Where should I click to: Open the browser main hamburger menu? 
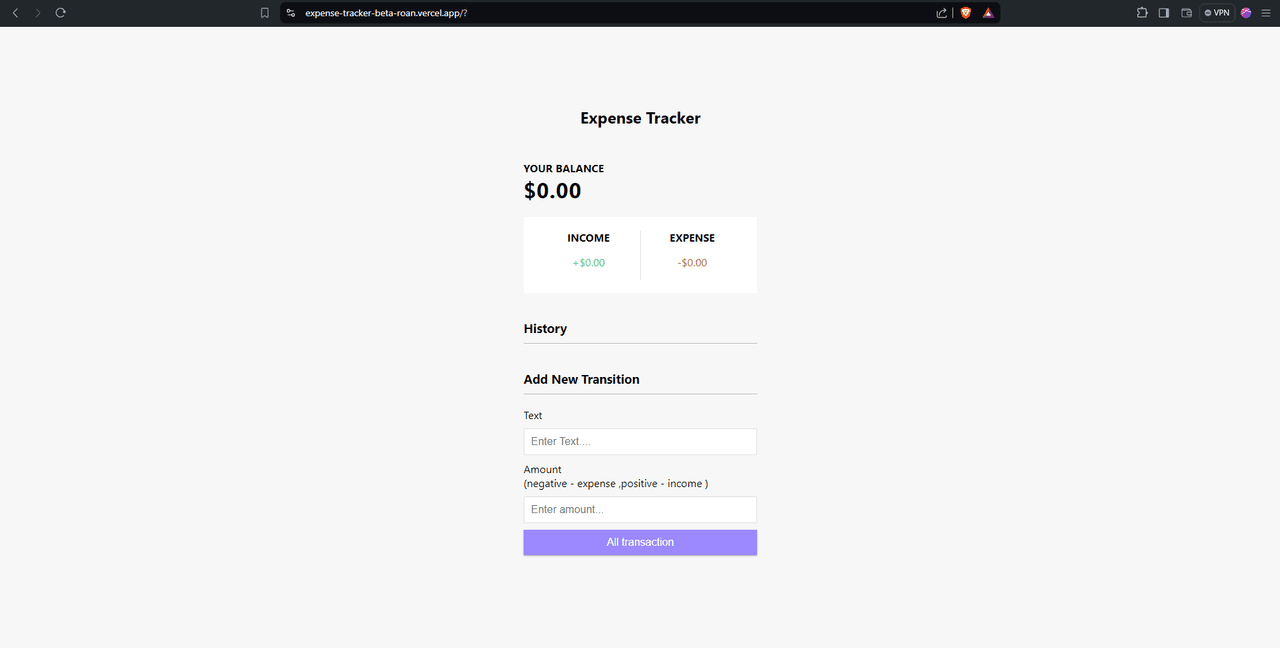(x=1267, y=13)
